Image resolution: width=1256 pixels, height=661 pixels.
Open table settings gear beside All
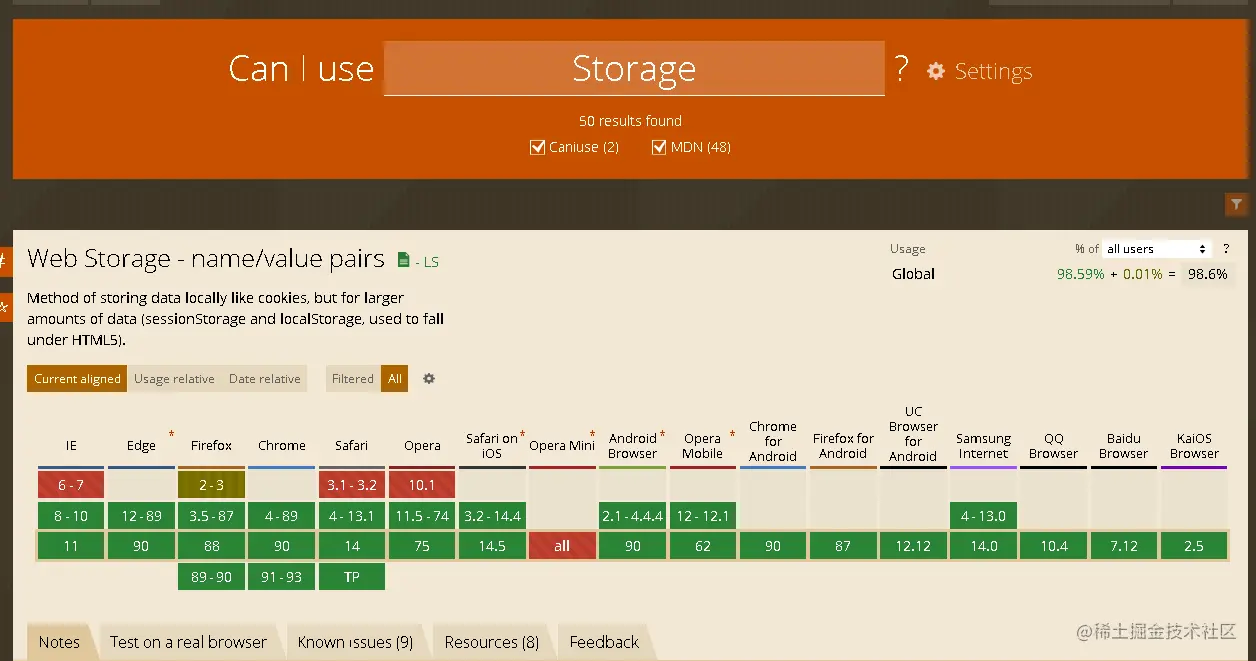(429, 379)
